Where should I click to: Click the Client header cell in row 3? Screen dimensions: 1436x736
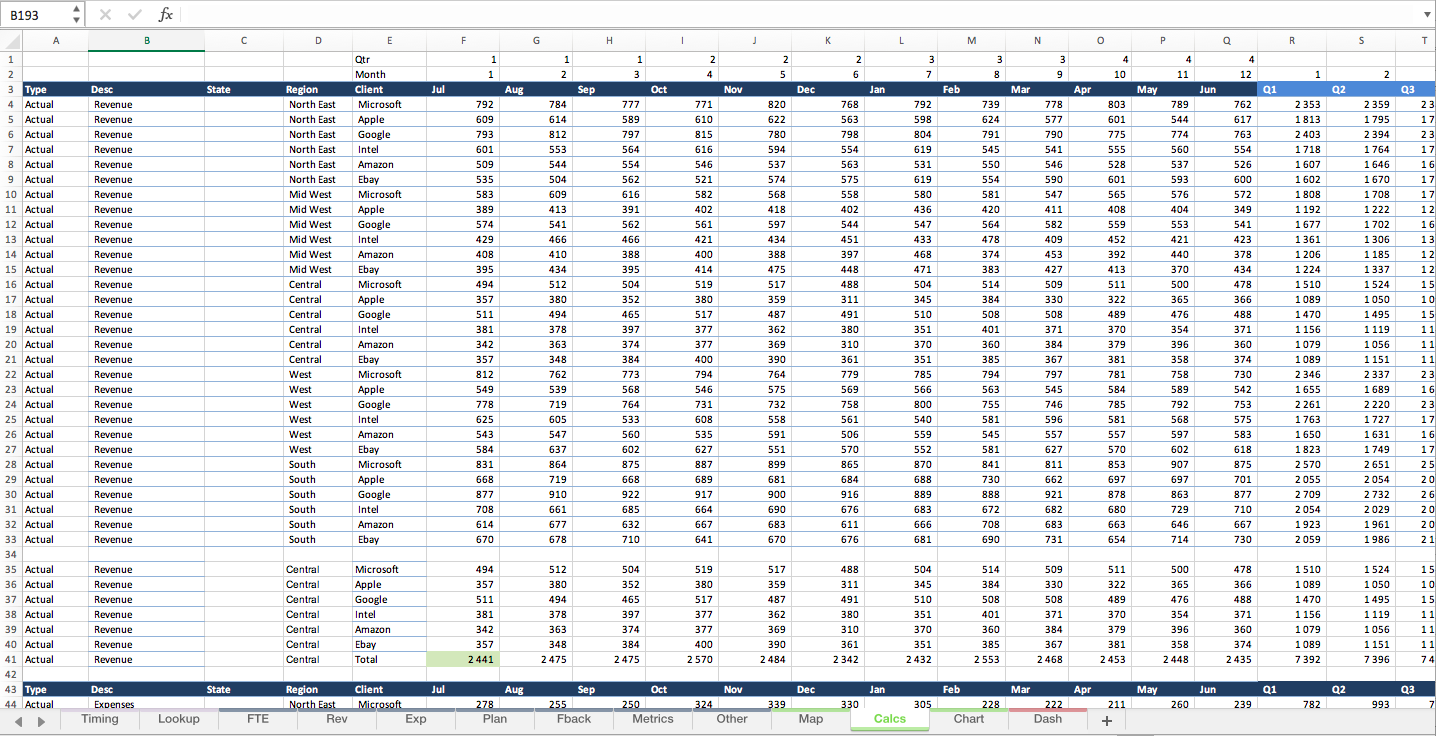point(390,89)
